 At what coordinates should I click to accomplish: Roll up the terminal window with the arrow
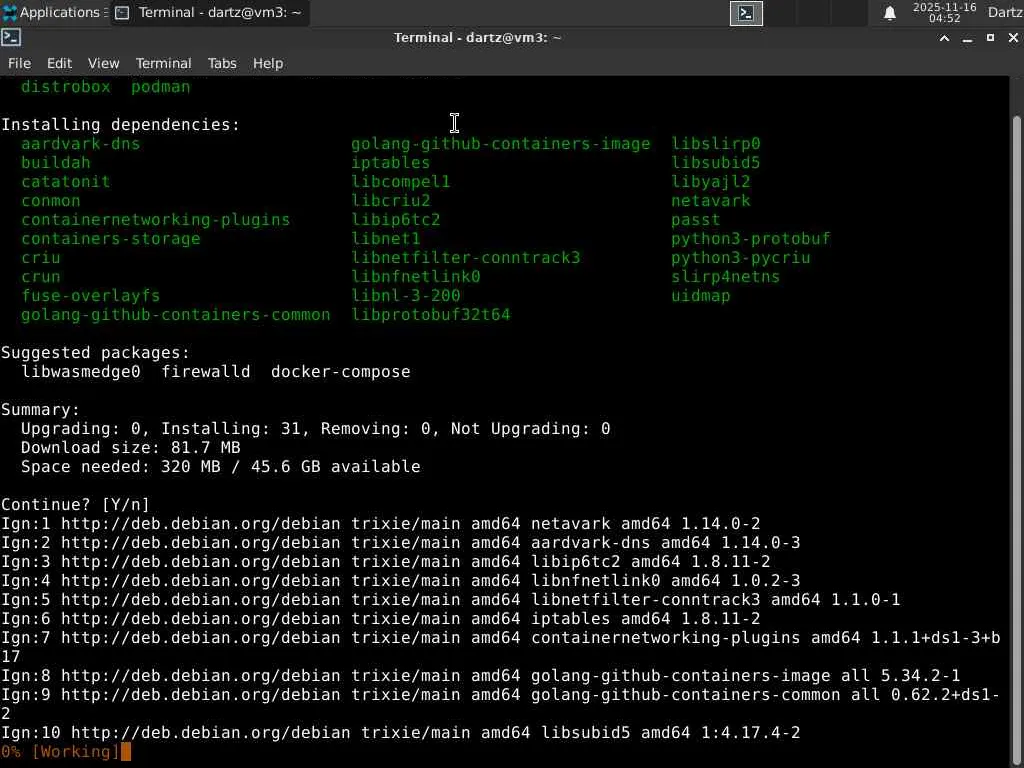coord(944,38)
